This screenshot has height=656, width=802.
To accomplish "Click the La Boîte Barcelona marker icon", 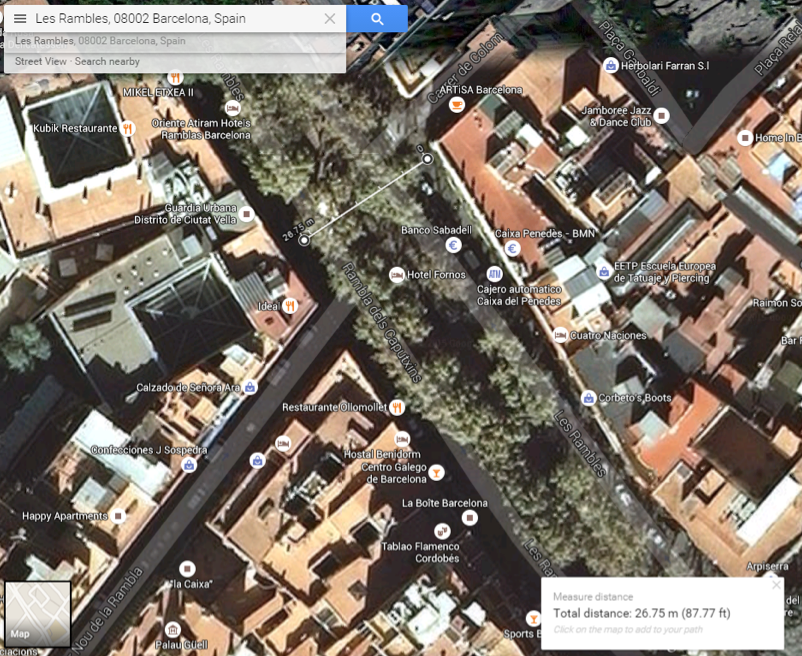I will (x=469, y=518).
